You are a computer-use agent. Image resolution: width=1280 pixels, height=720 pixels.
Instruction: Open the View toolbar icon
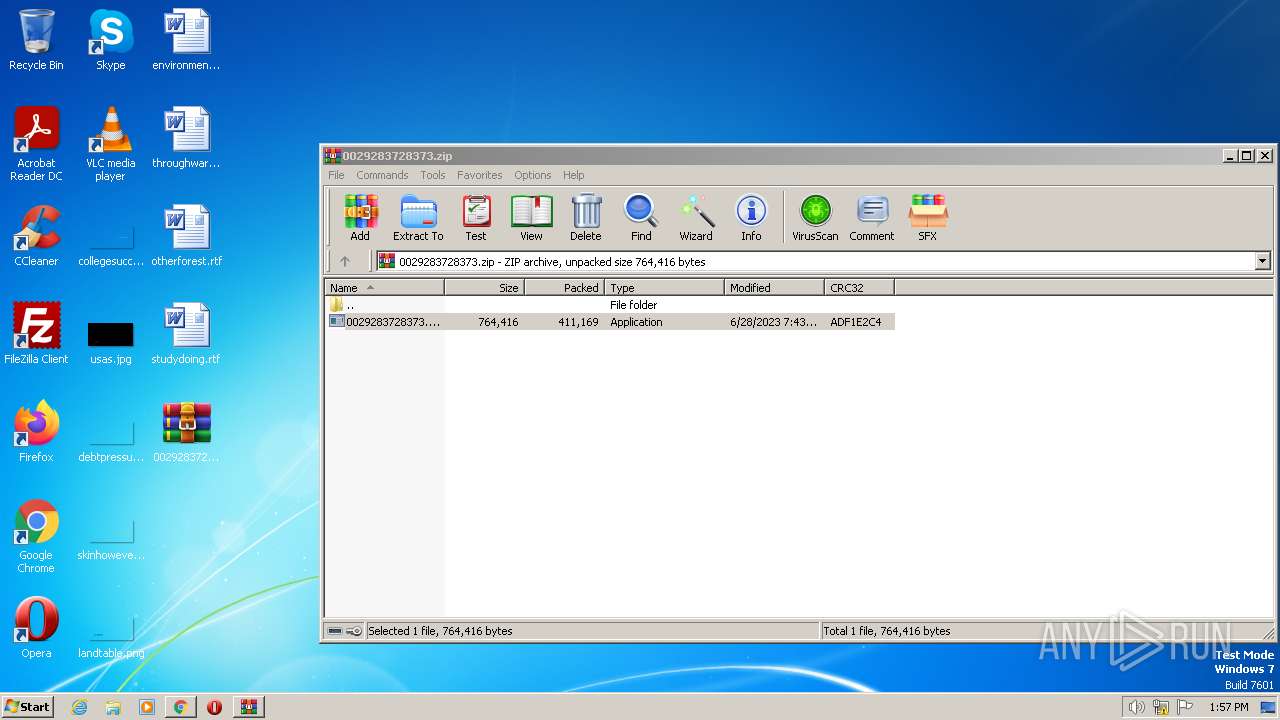pyautogui.click(x=531, y=218)
